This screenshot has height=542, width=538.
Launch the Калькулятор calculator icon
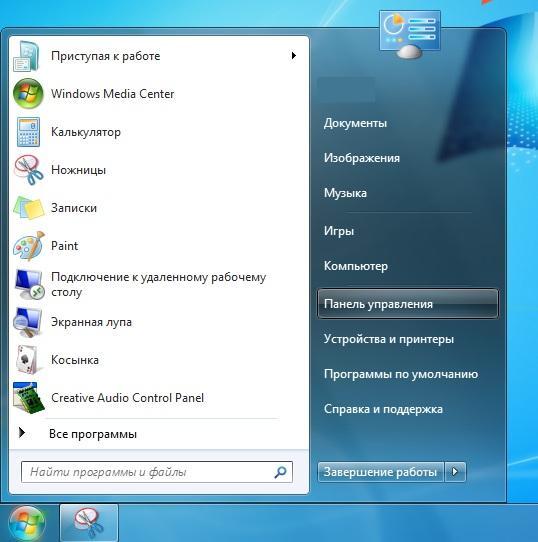pyautogui.click(x=28, y=132)
